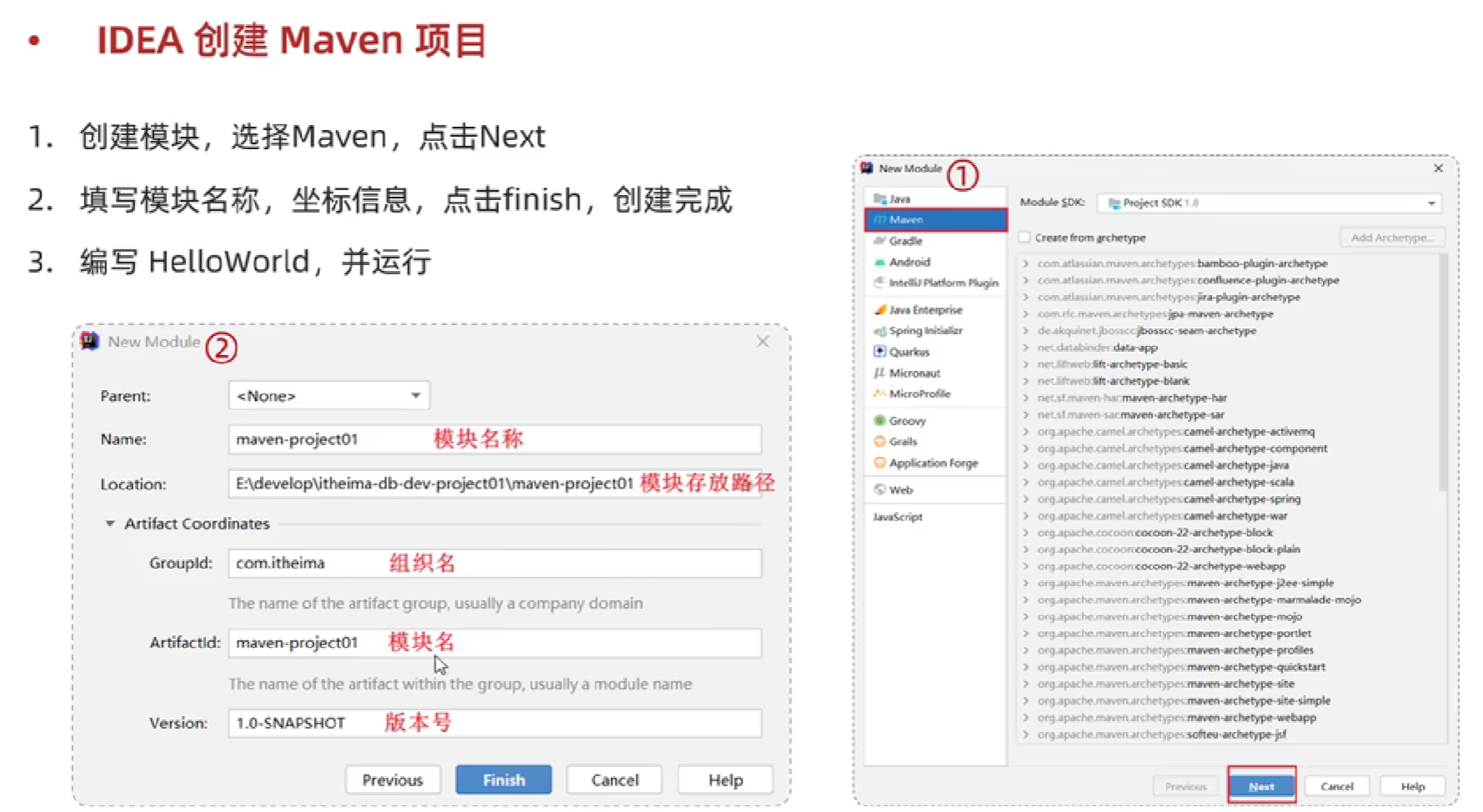1483x812 pixels.
Task: Click Finish to create the module
Action: (x=504, y=779)
